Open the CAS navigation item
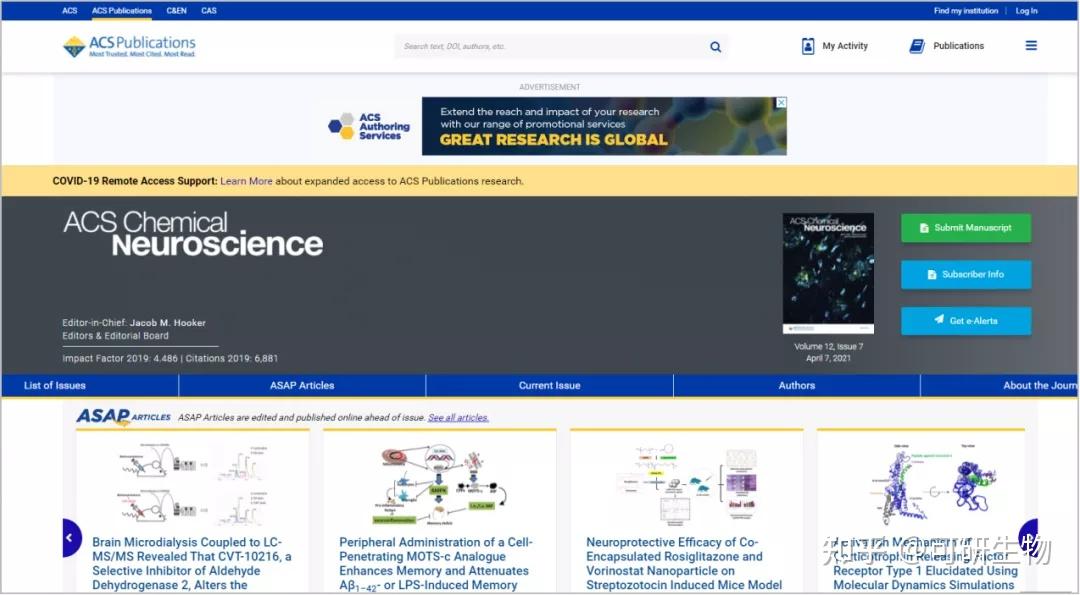This screenshot has width=1080, height=595. [209, 10]
